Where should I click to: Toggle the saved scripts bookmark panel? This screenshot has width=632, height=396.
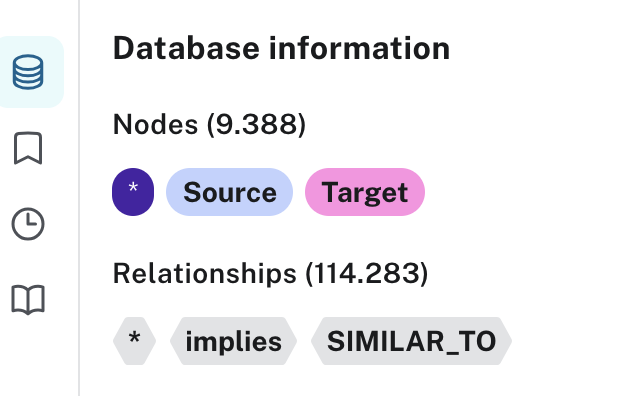tap(28, 148)
